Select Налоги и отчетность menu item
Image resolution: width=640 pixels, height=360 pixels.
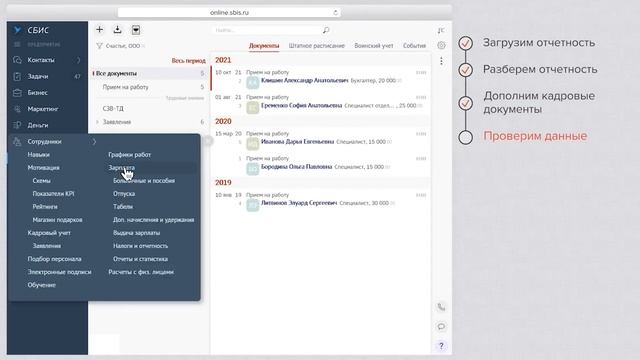click(x=140, y=246)
